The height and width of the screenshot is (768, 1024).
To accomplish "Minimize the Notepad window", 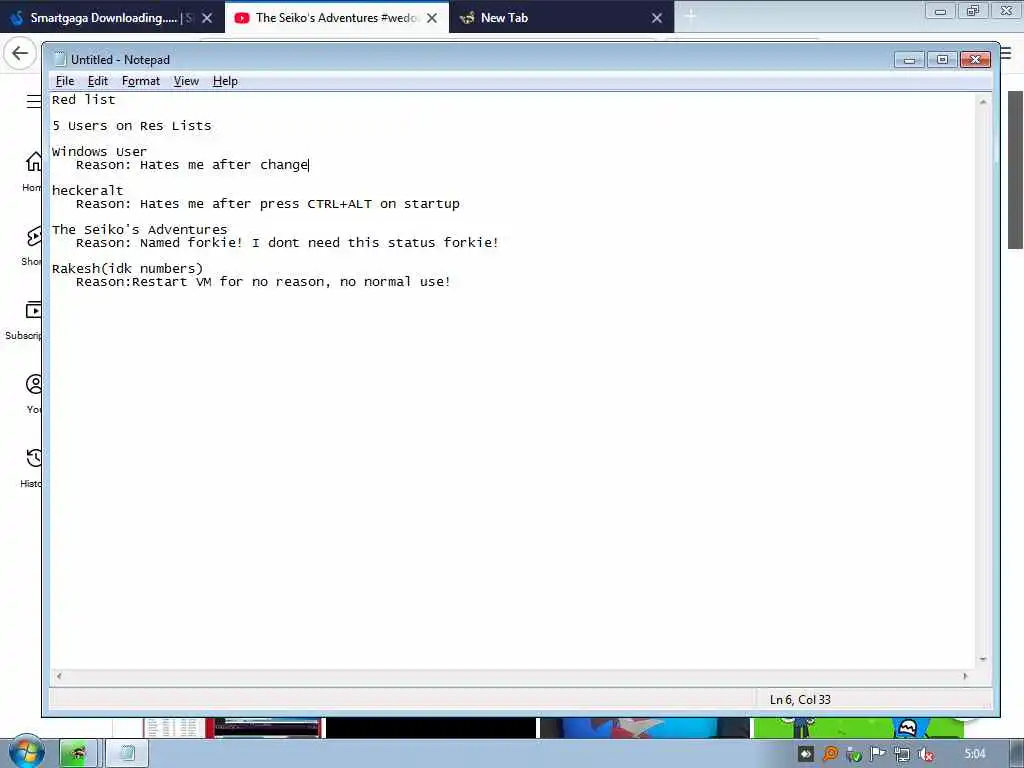I will click(909, 59).
